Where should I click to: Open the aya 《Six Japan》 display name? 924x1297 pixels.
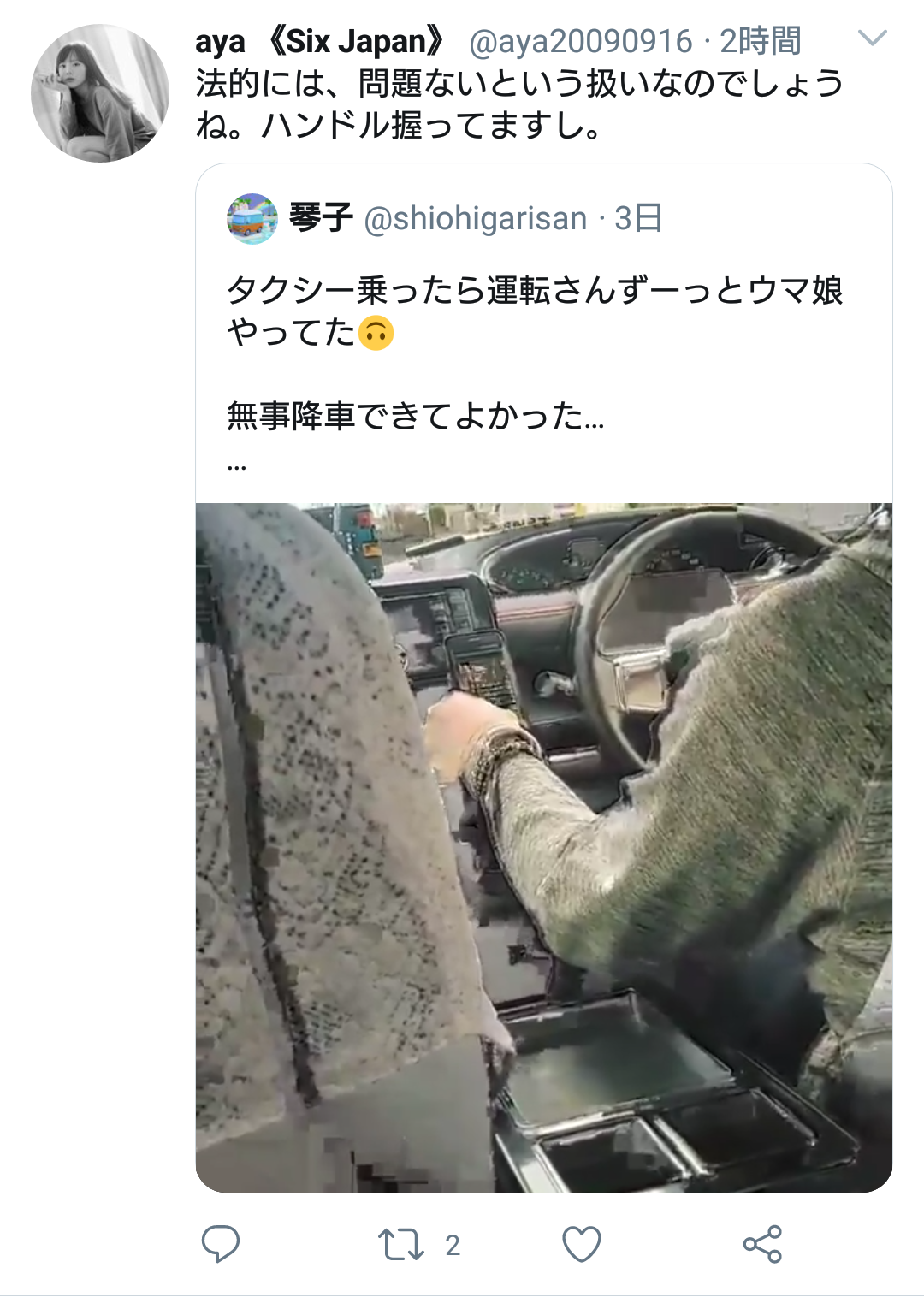click(323, 41)
